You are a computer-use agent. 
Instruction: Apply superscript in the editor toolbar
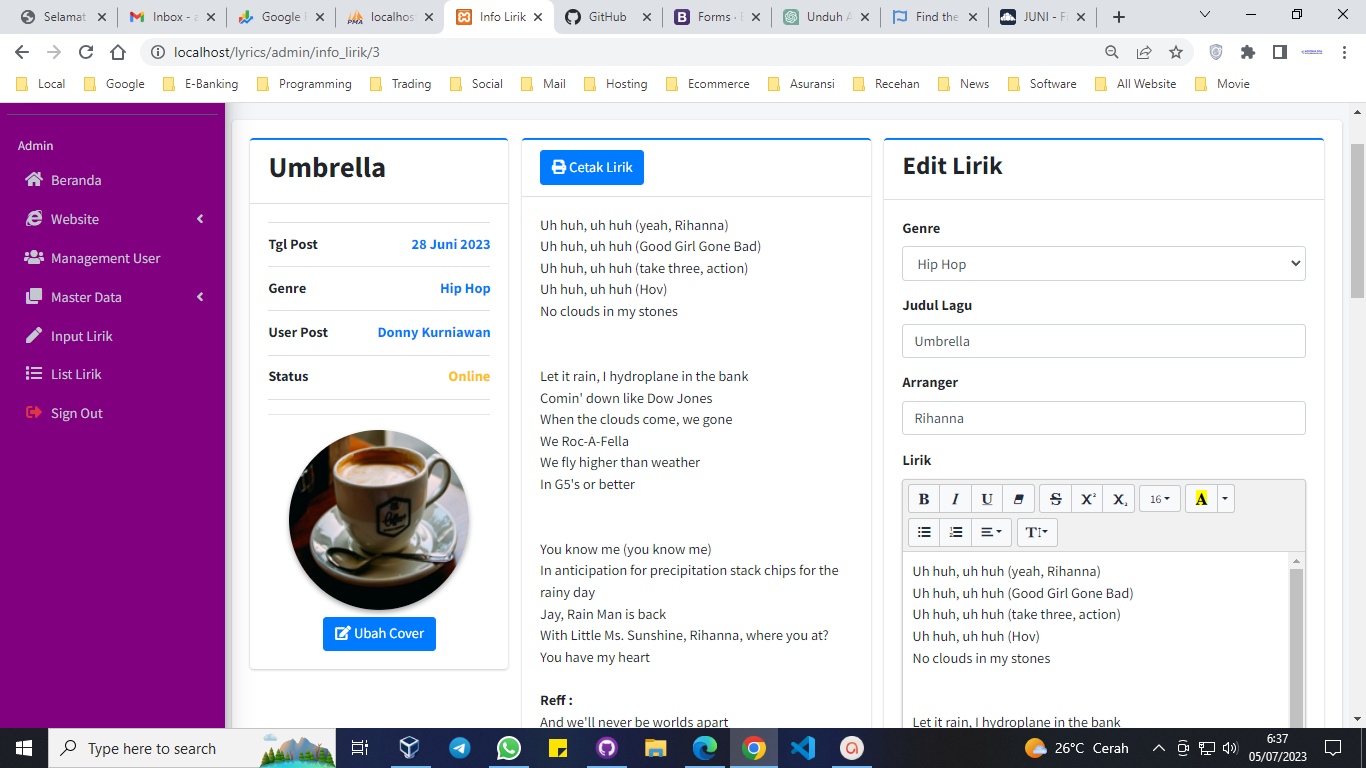(x=1088, y=499)
